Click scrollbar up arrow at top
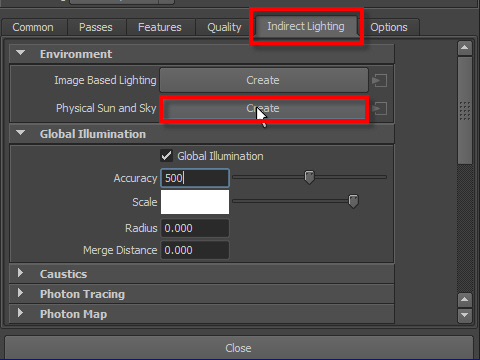 click(465, 48)
